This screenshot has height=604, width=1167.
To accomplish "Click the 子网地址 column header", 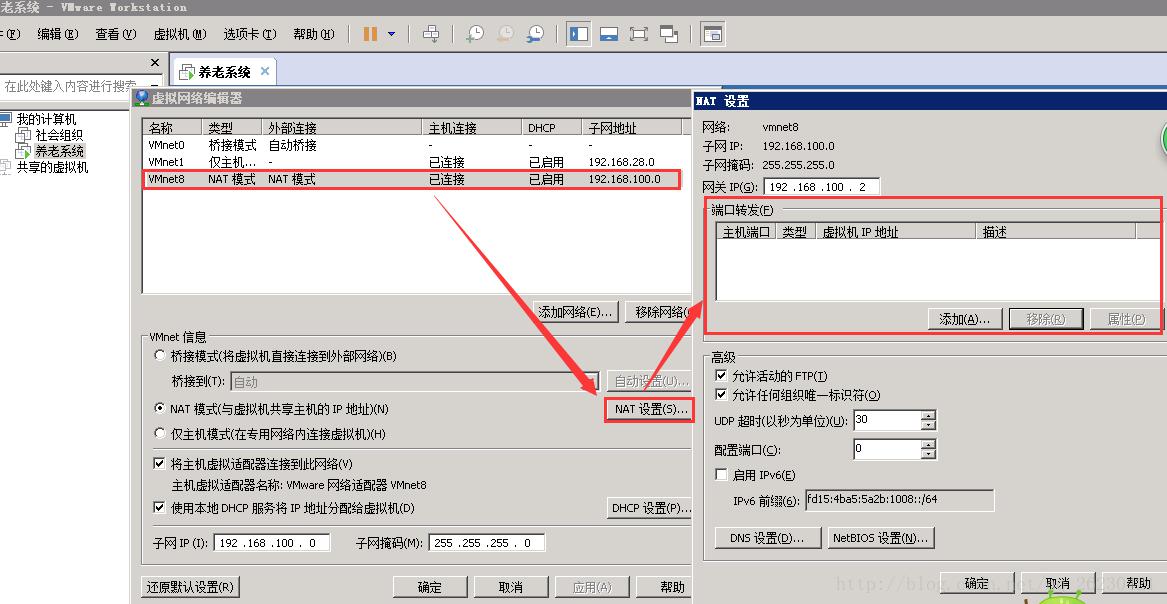I will pyautogui.click(x=631, y=128).
